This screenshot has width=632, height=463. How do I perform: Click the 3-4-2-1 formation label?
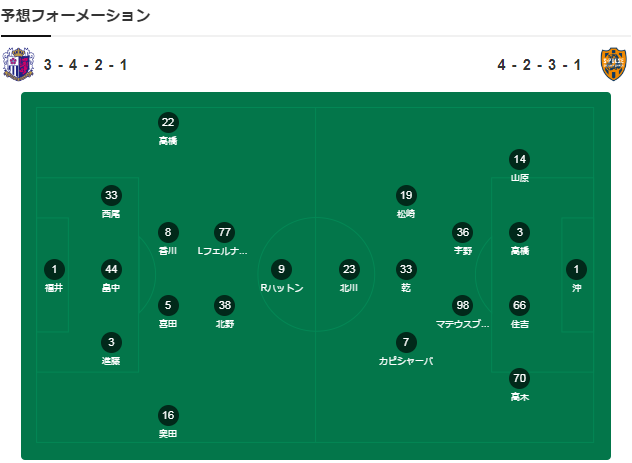pyautogui.click(x=85, y=65)
